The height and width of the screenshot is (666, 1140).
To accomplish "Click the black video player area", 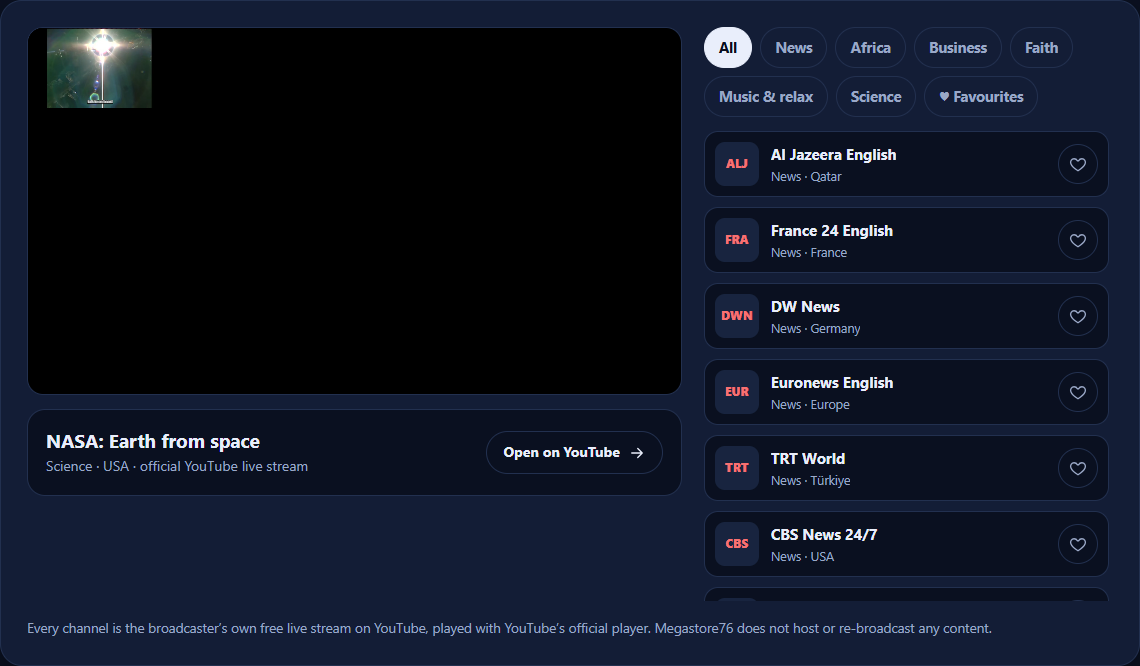I will [x=354, y=211].
